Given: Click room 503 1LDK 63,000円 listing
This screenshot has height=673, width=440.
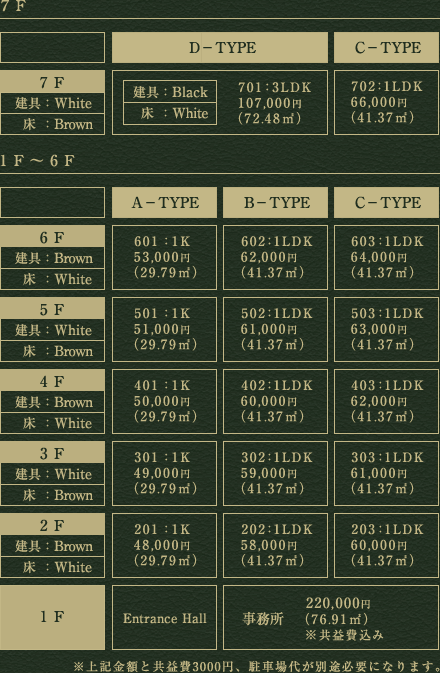Looking at the screenshot, I should 387,330.
